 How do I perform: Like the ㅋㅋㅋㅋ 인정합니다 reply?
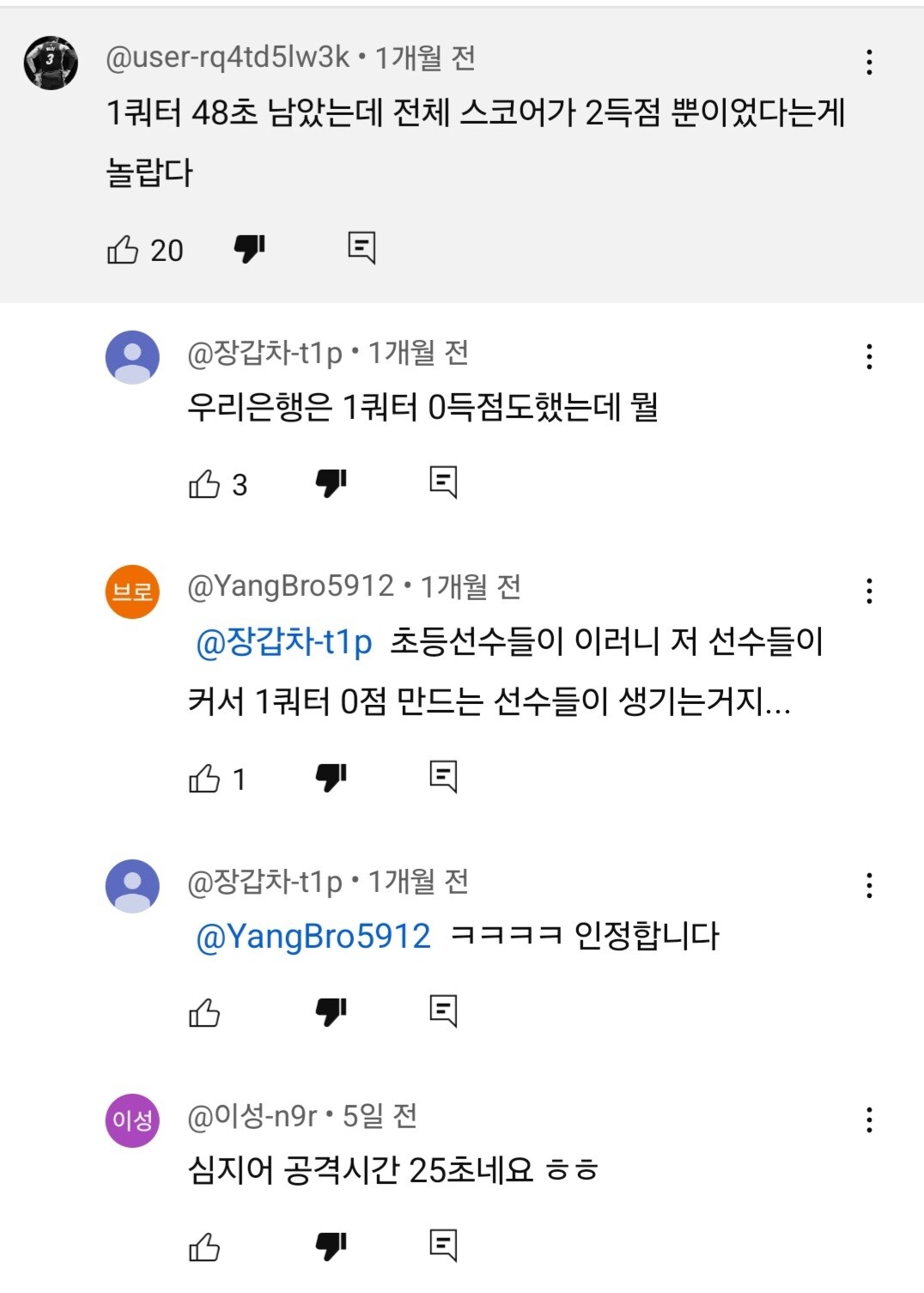[204, 1013]
